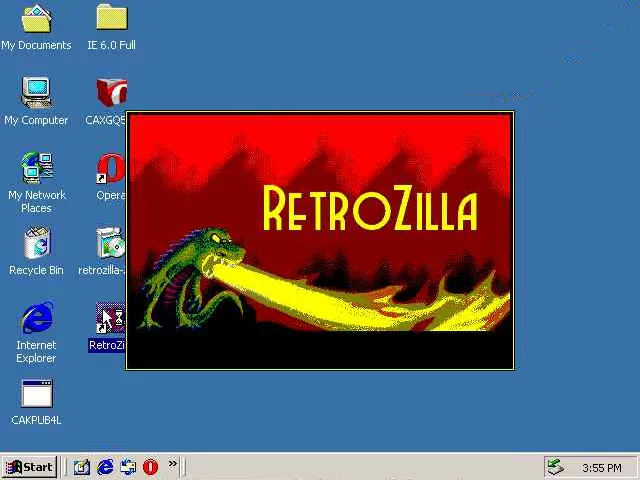This screenshot has width=640, height=480.
Task: Click the IE 6.0 Full label
Action: 111,45
